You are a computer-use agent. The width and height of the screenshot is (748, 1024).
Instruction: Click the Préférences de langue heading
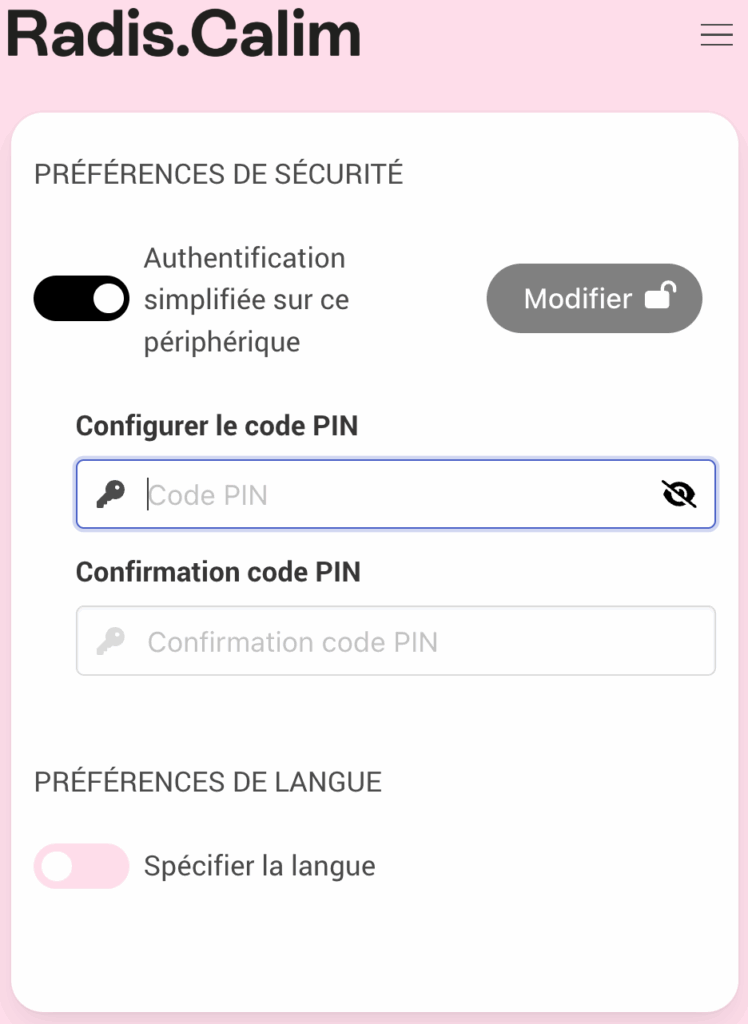pyautogui.click(x=208, y=782)
